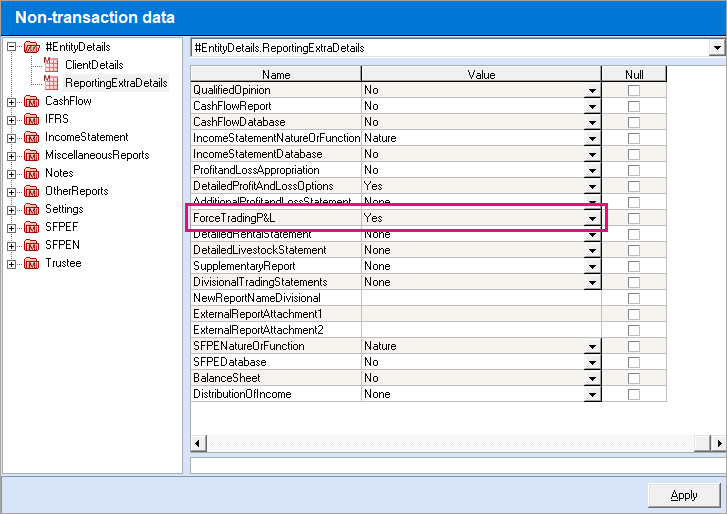
Task: Expand the Settings tree node
Action: [11, 209]
